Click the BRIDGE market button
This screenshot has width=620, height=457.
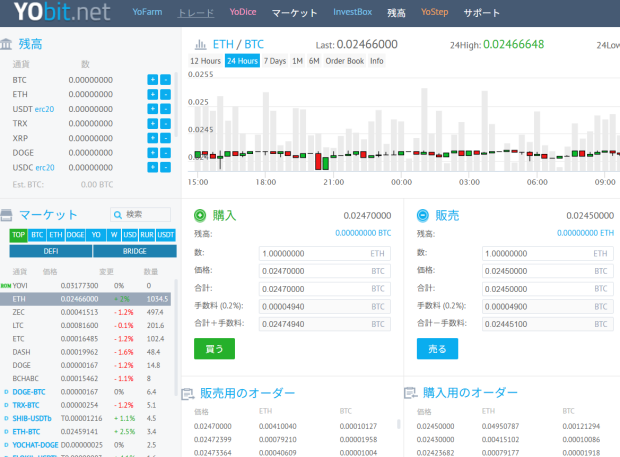click(135, 251)
